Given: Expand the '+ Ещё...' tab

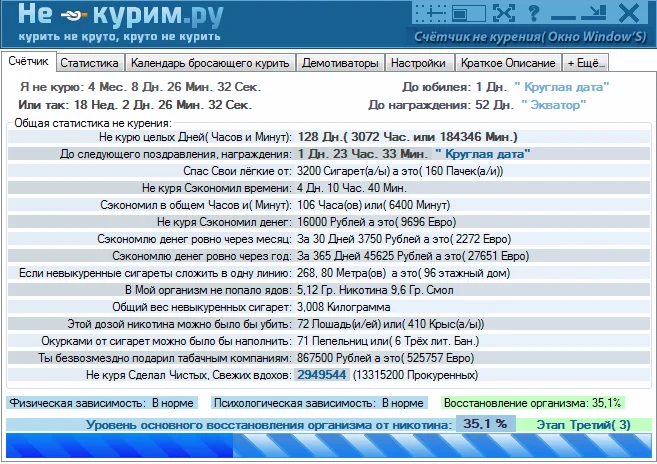Looking at the screenshot, I should tap(586, 62).
